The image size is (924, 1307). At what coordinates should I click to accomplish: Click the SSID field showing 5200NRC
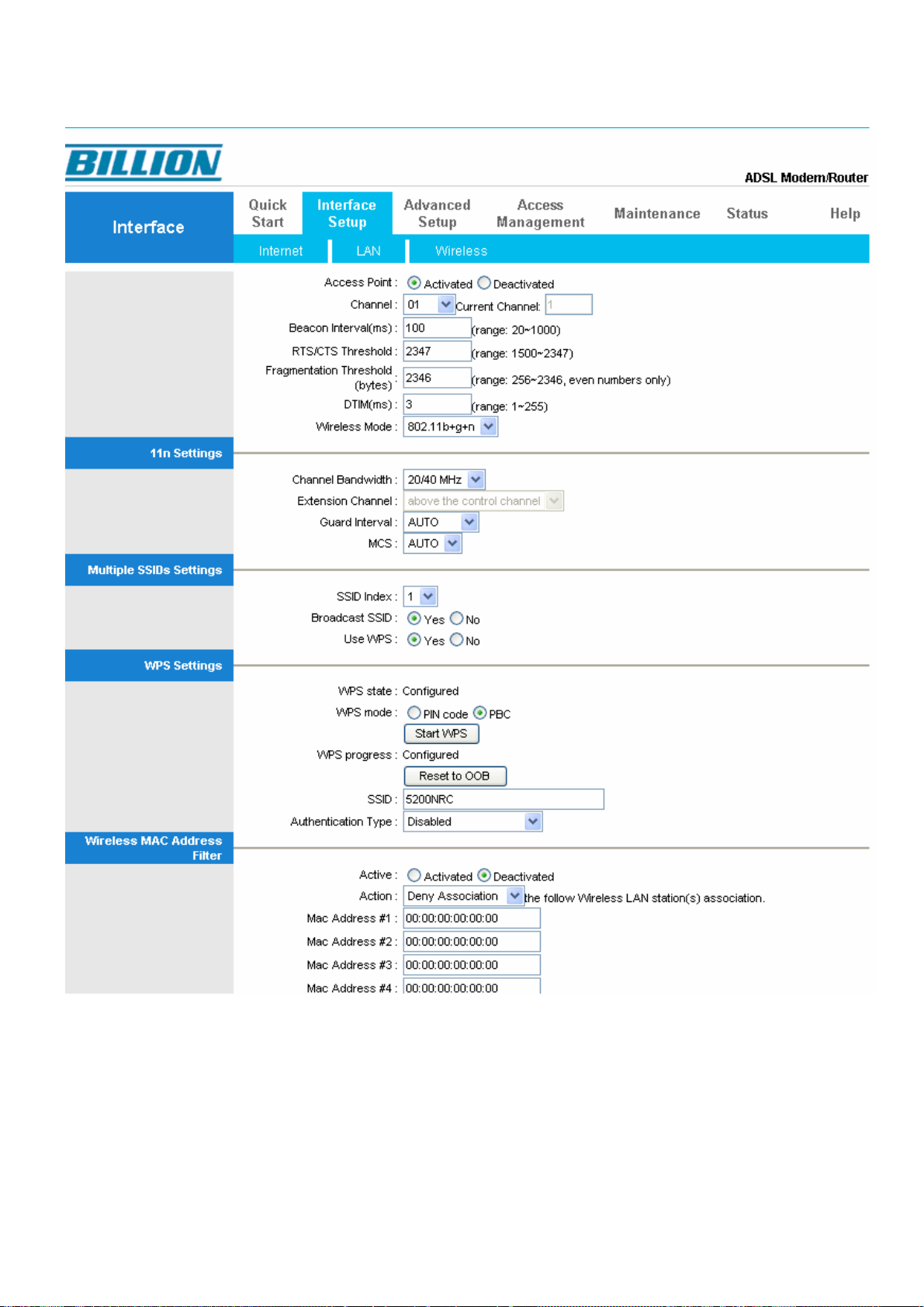click(504, 799)
